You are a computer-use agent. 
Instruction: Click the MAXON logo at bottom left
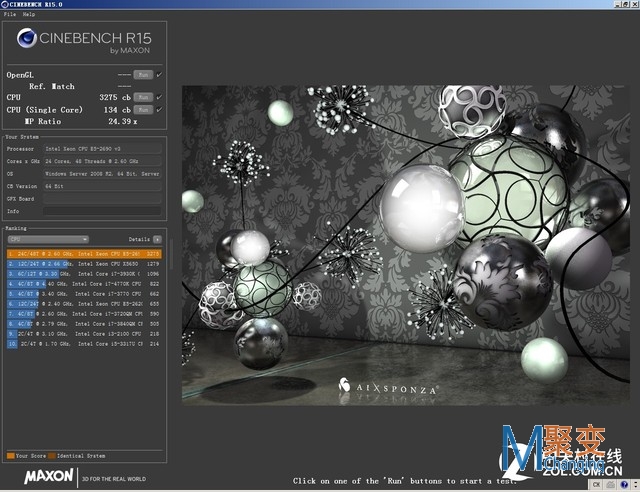[x=49, y=476]
